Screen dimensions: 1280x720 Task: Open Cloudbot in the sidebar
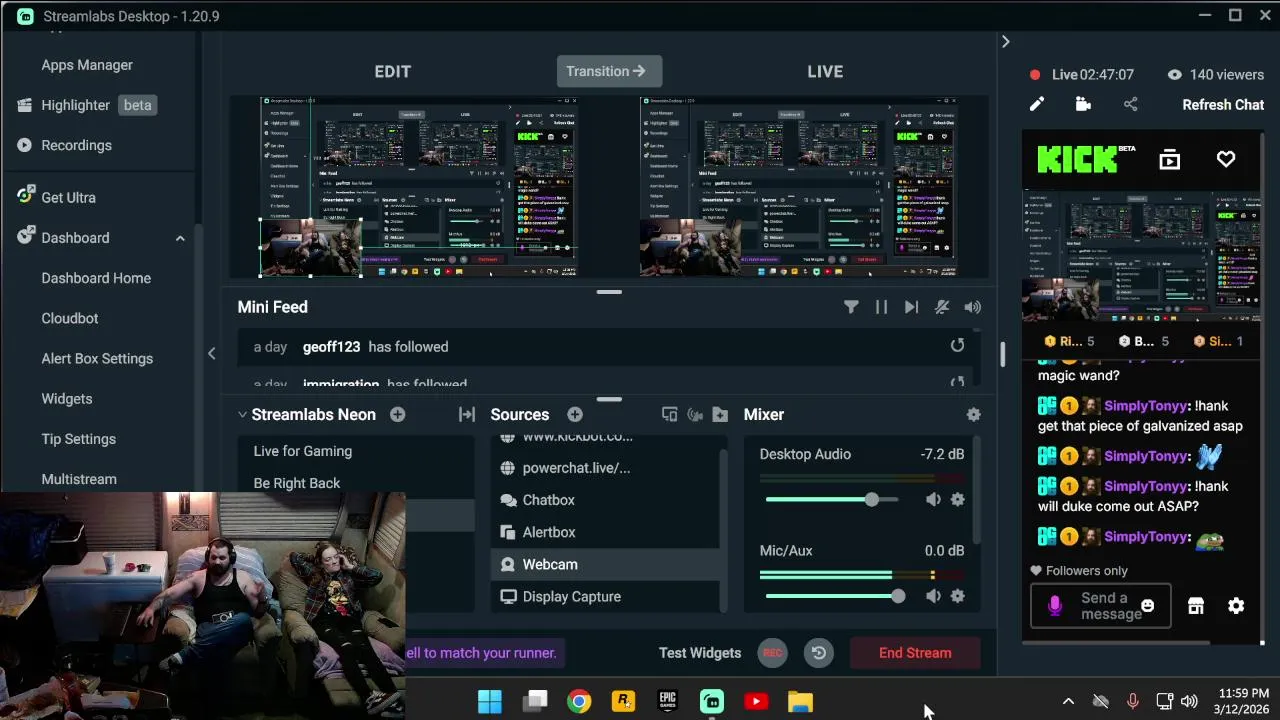point(70,318)
